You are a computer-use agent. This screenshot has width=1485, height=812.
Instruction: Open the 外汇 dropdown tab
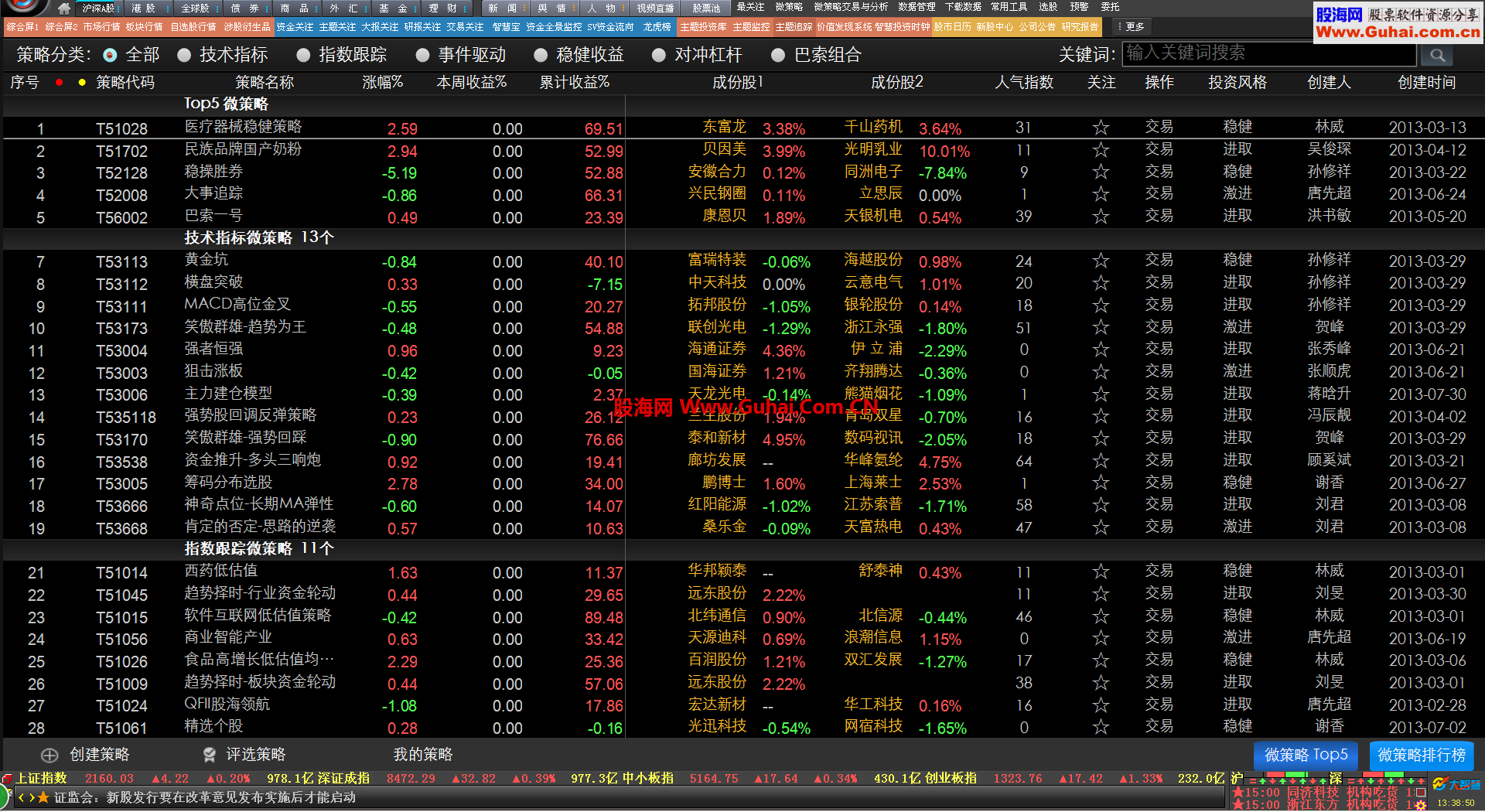pos(346,9)
